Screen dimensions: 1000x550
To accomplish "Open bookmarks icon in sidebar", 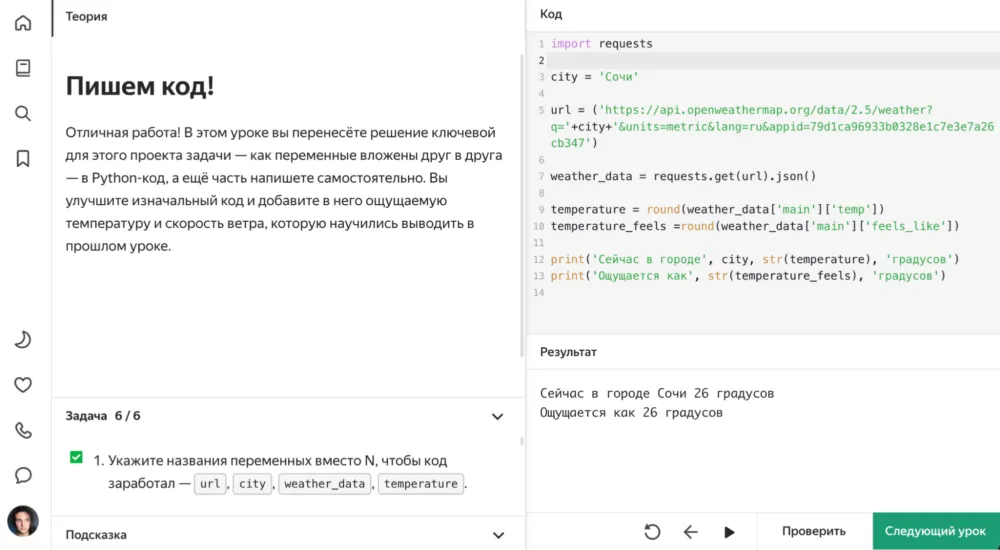I will point(23,158).
